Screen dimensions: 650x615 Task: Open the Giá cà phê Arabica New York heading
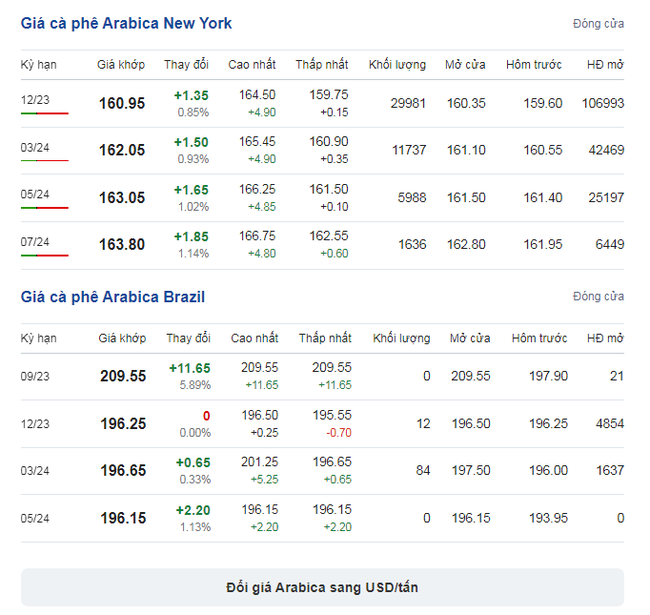[126, 23]
